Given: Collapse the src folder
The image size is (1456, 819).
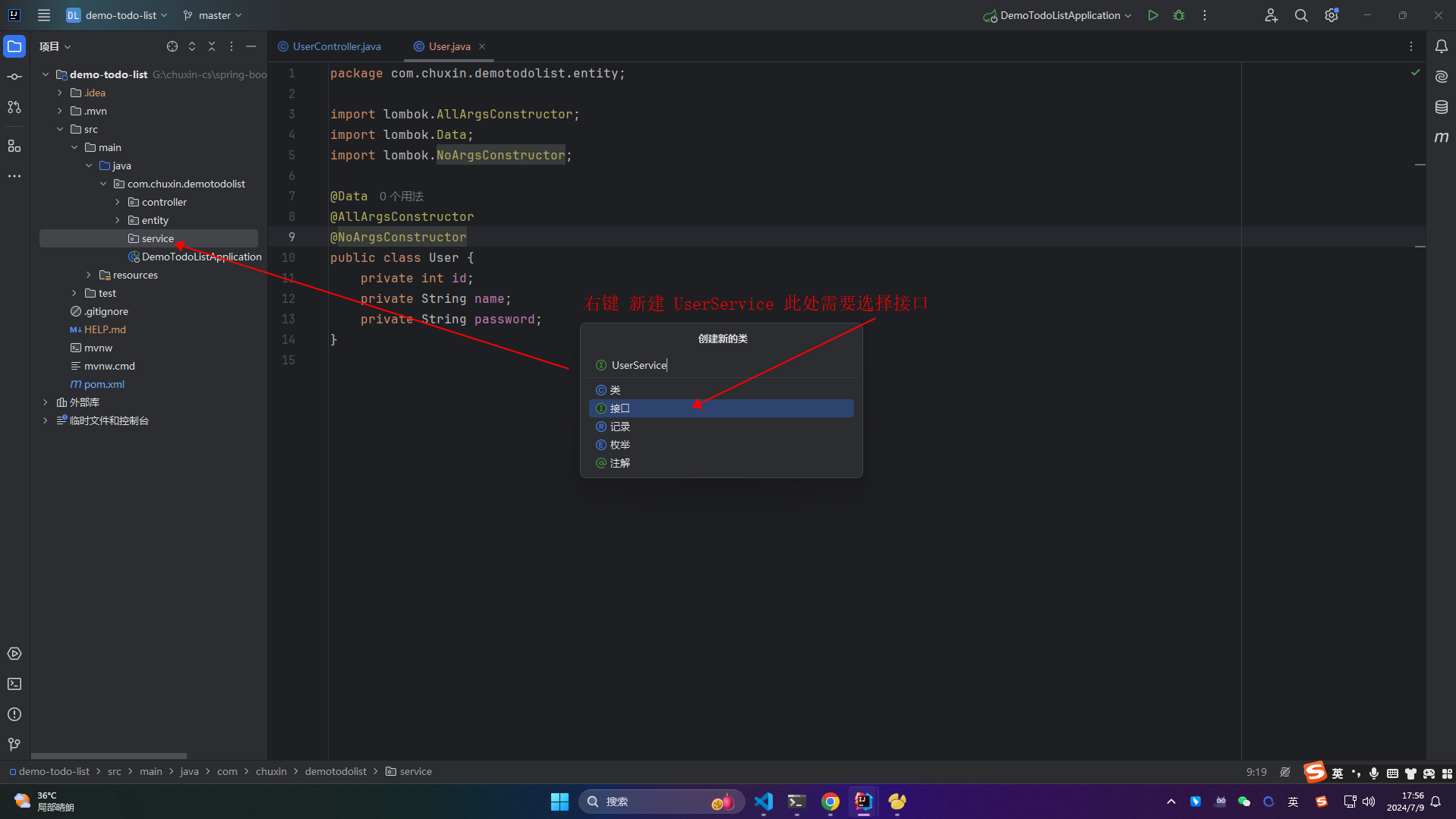Looking at the screenshot, I should pos(60,129).
